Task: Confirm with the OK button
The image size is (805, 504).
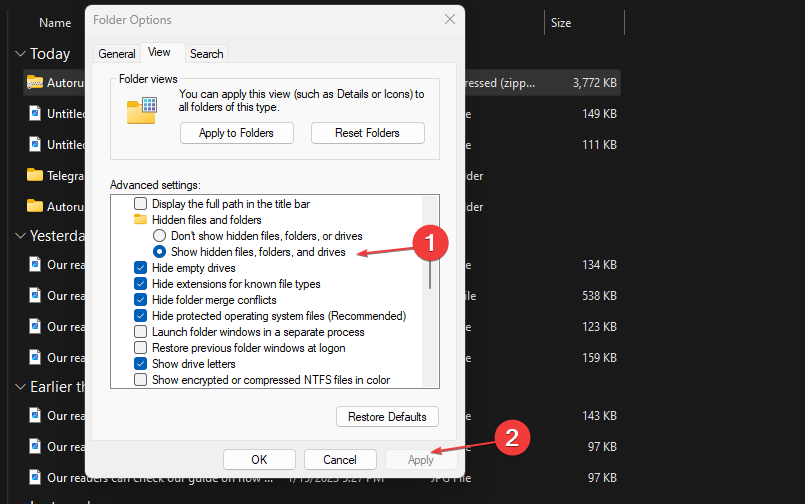Action: tap(259, 459)
